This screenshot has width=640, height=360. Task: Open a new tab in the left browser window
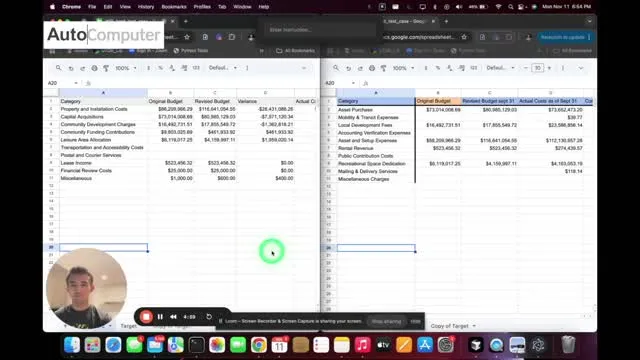(x=186, y=21)
